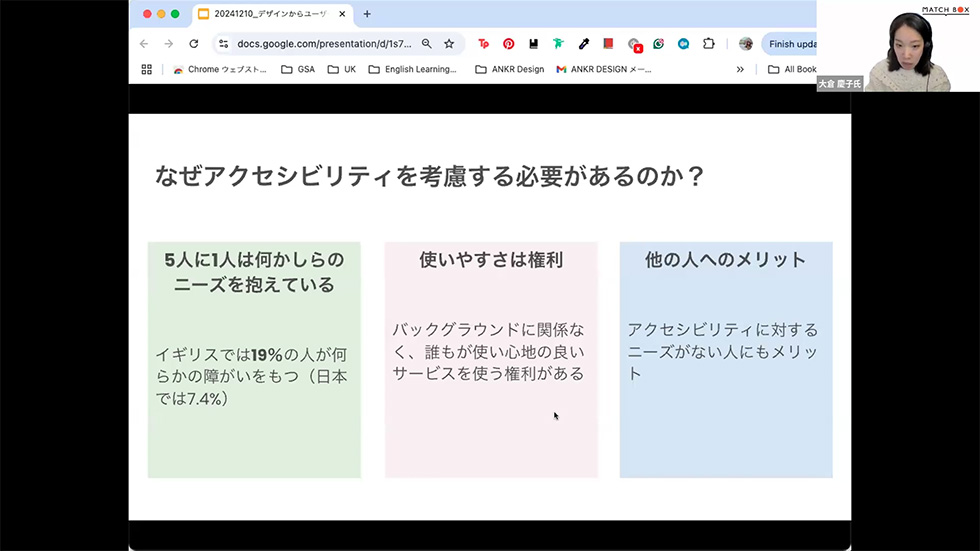Select the 20241210 presentation tab
The width and height of the screenshot is (980, 551).
(x=270, y=14)
